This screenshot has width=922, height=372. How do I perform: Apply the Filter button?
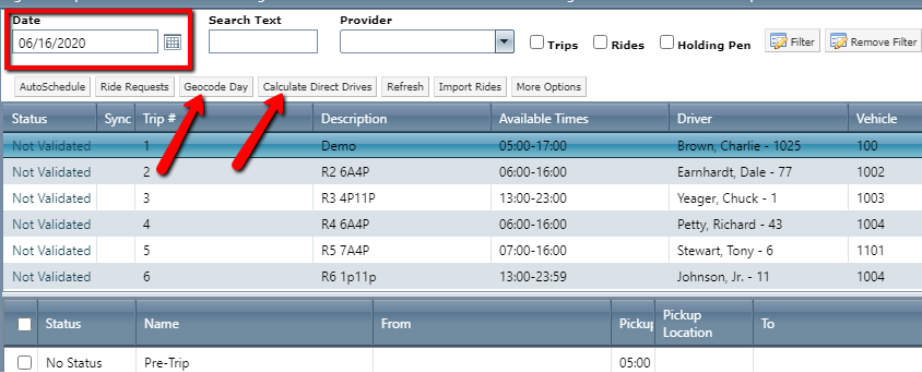[x=792, y=42]
